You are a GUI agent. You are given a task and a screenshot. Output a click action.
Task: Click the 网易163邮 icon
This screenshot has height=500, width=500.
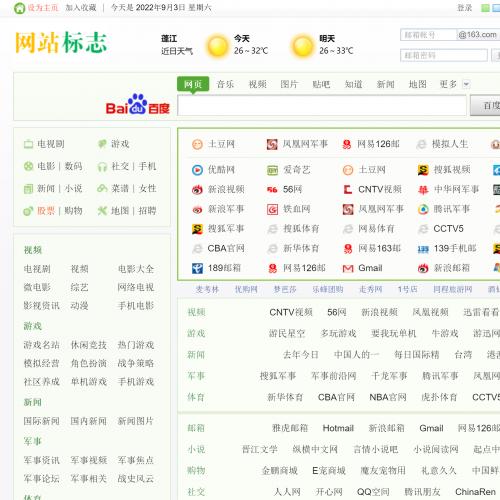pyautogui.click(x=348, y=249)
